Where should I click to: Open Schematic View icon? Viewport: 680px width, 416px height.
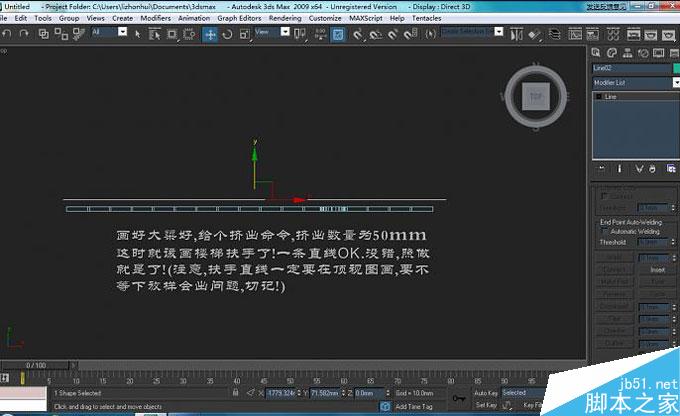(592, 34)
